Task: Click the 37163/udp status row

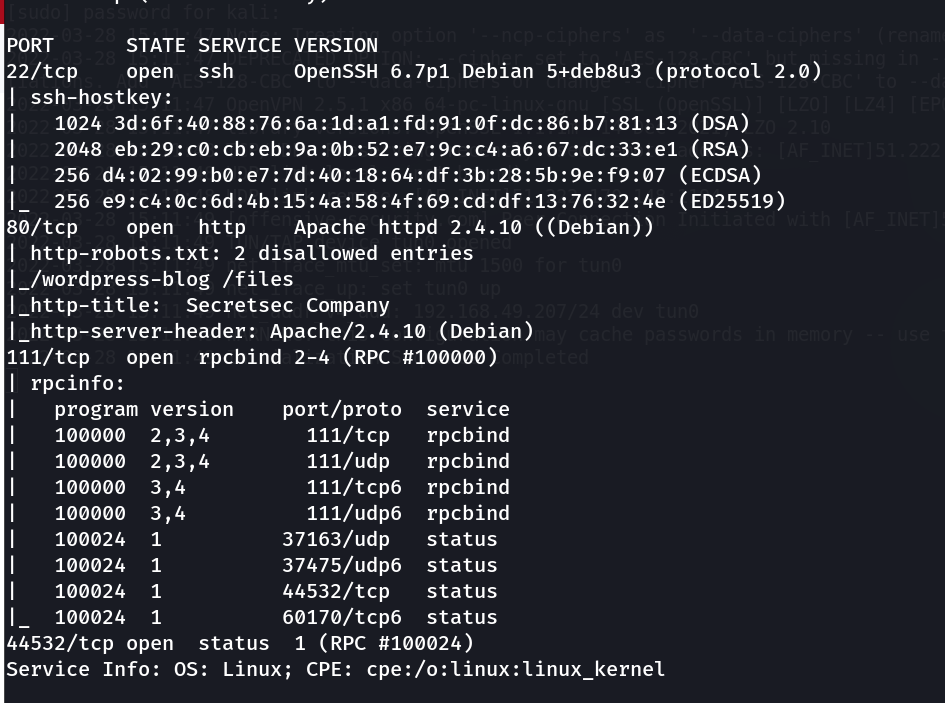Action: click(275, 540)
